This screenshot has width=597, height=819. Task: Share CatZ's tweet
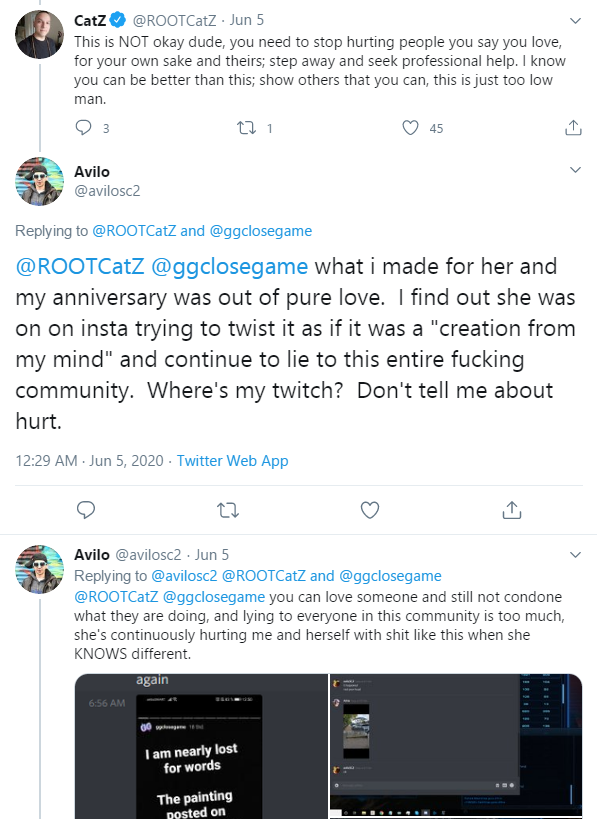573,127
